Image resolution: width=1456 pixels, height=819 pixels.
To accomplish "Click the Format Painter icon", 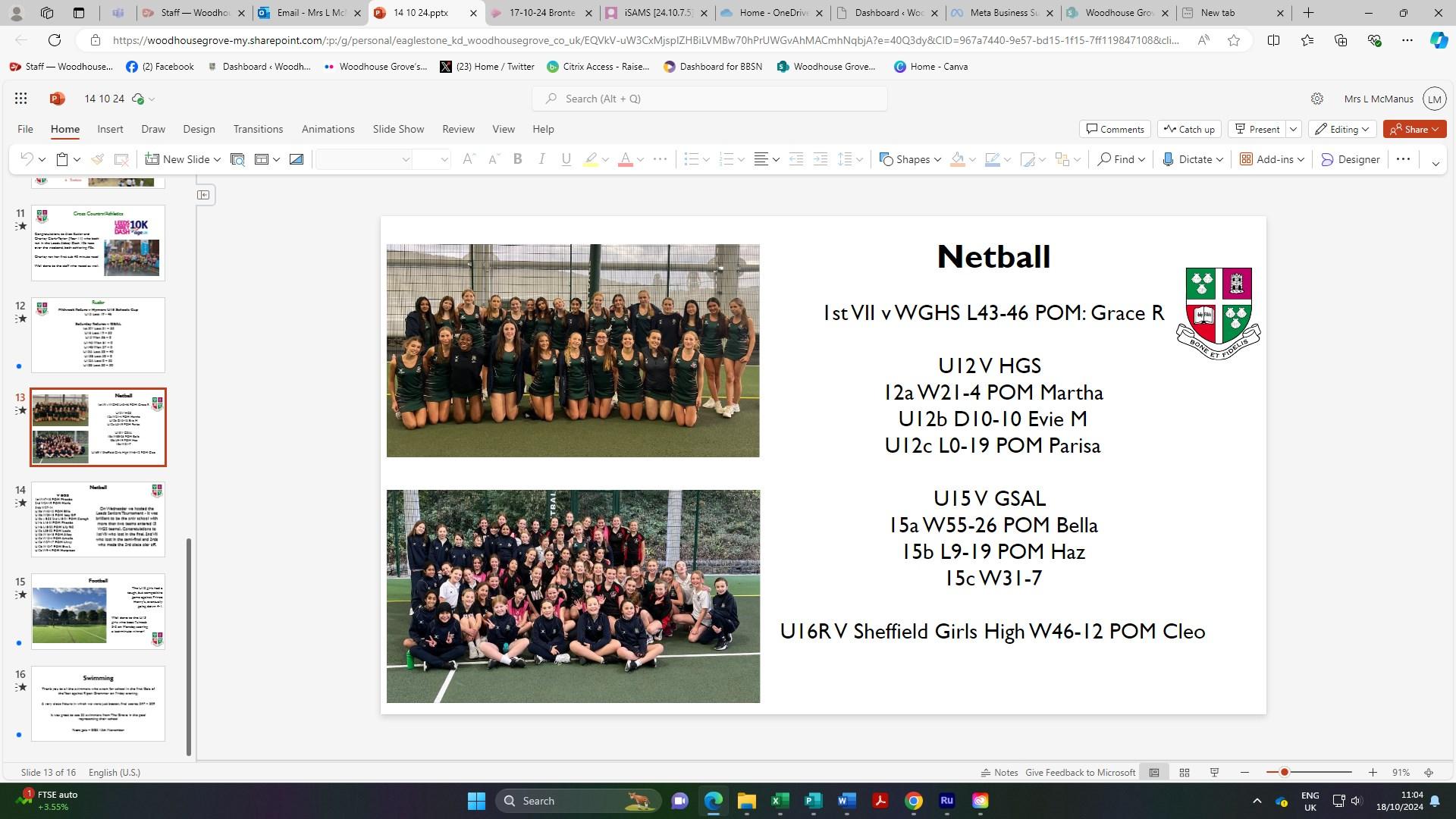I will 97,159.
